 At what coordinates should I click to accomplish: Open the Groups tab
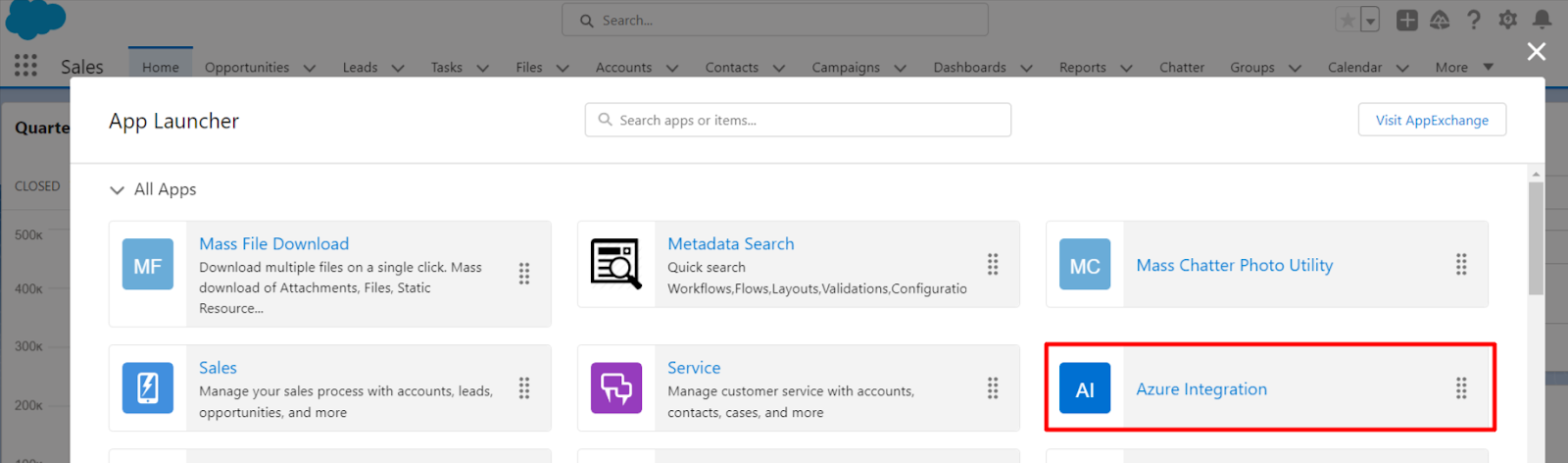1252,67
